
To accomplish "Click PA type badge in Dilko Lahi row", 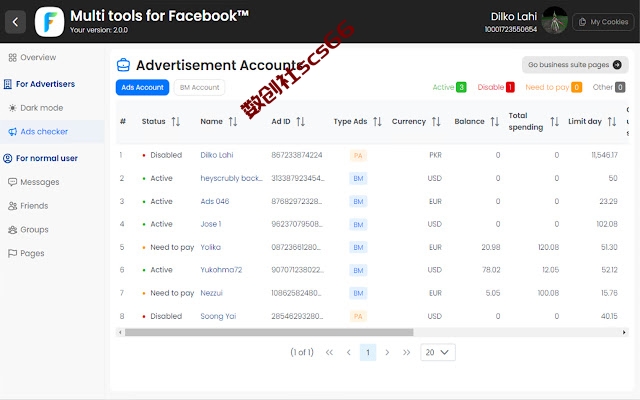I will 358,156.
